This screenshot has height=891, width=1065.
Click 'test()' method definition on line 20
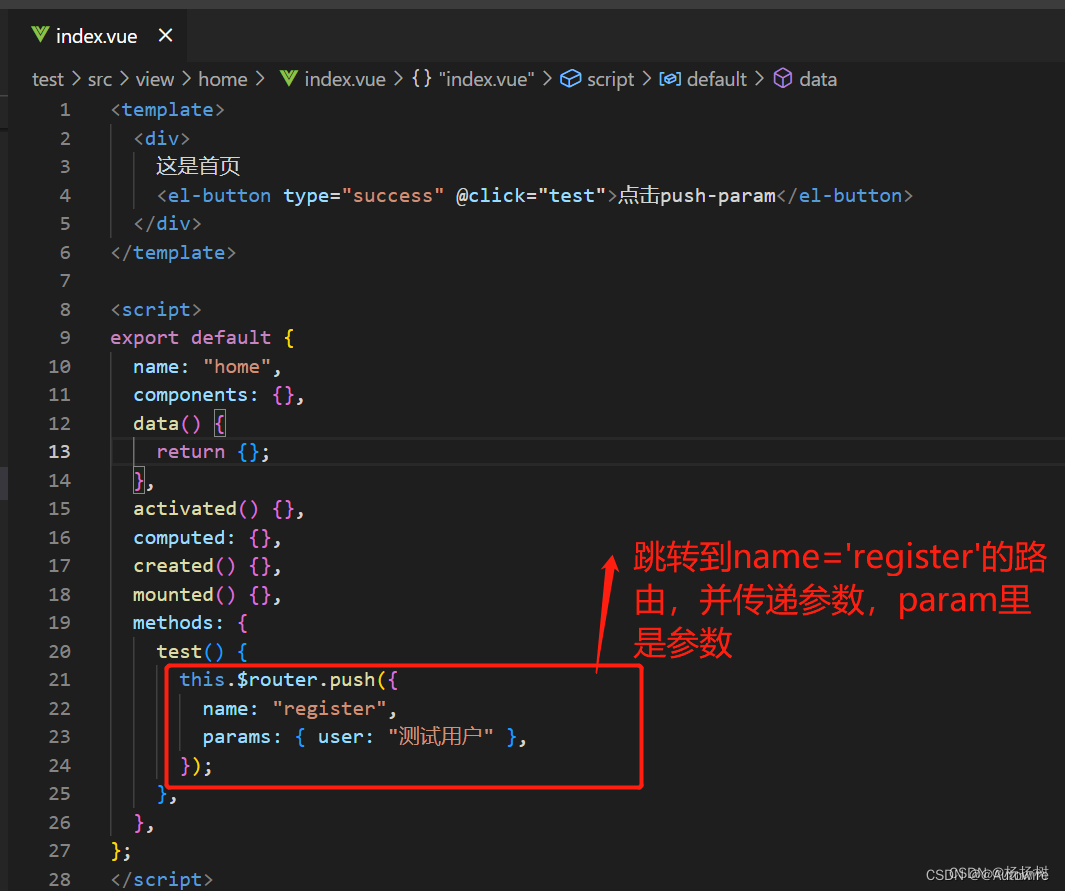[190, 652]
